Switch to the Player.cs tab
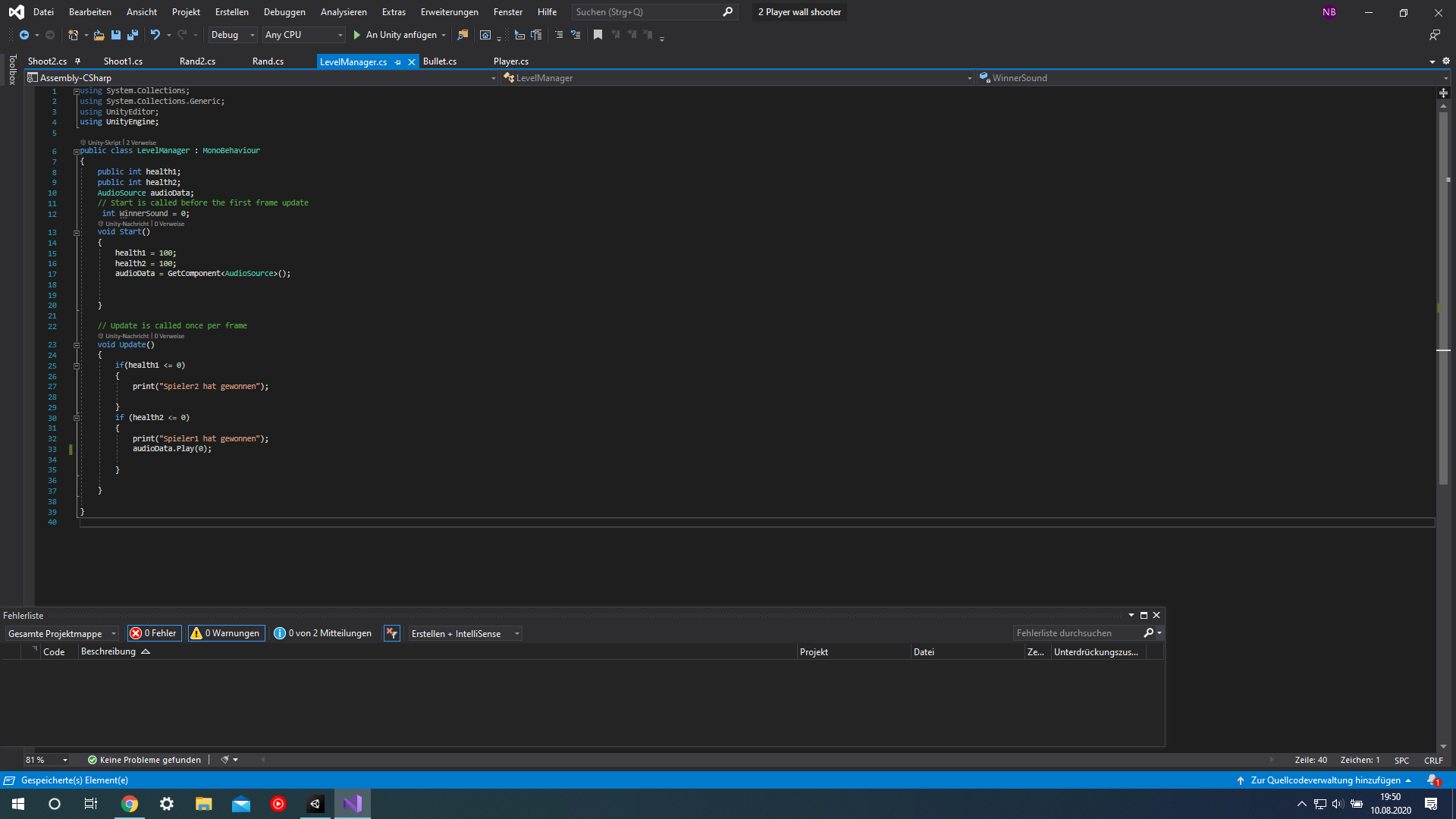The width and height of the screenshot is (1456, 819). coord(511,61)
